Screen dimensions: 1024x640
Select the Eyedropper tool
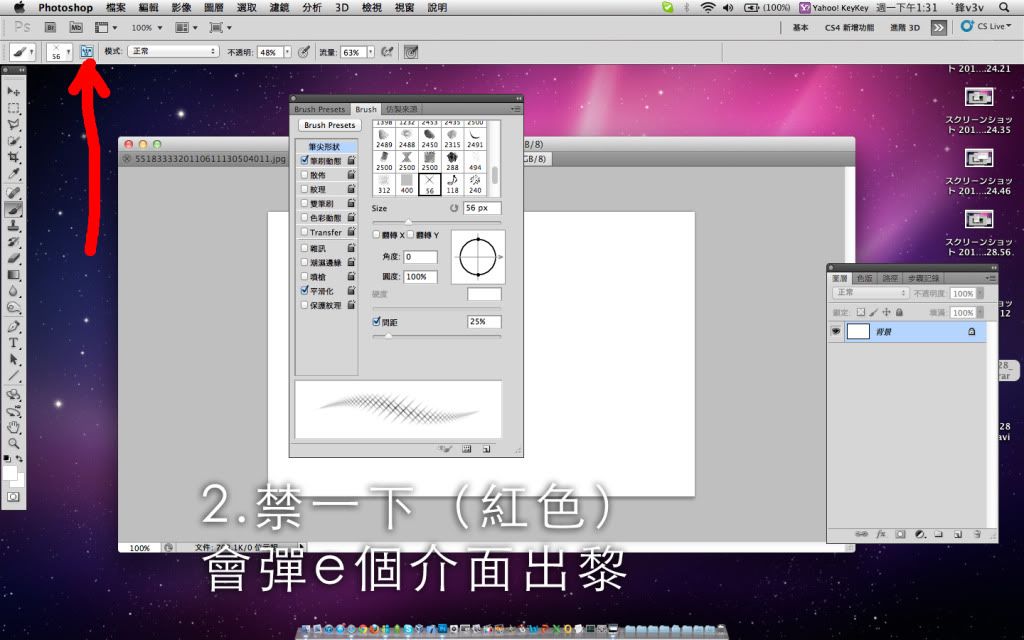[14, 174]
